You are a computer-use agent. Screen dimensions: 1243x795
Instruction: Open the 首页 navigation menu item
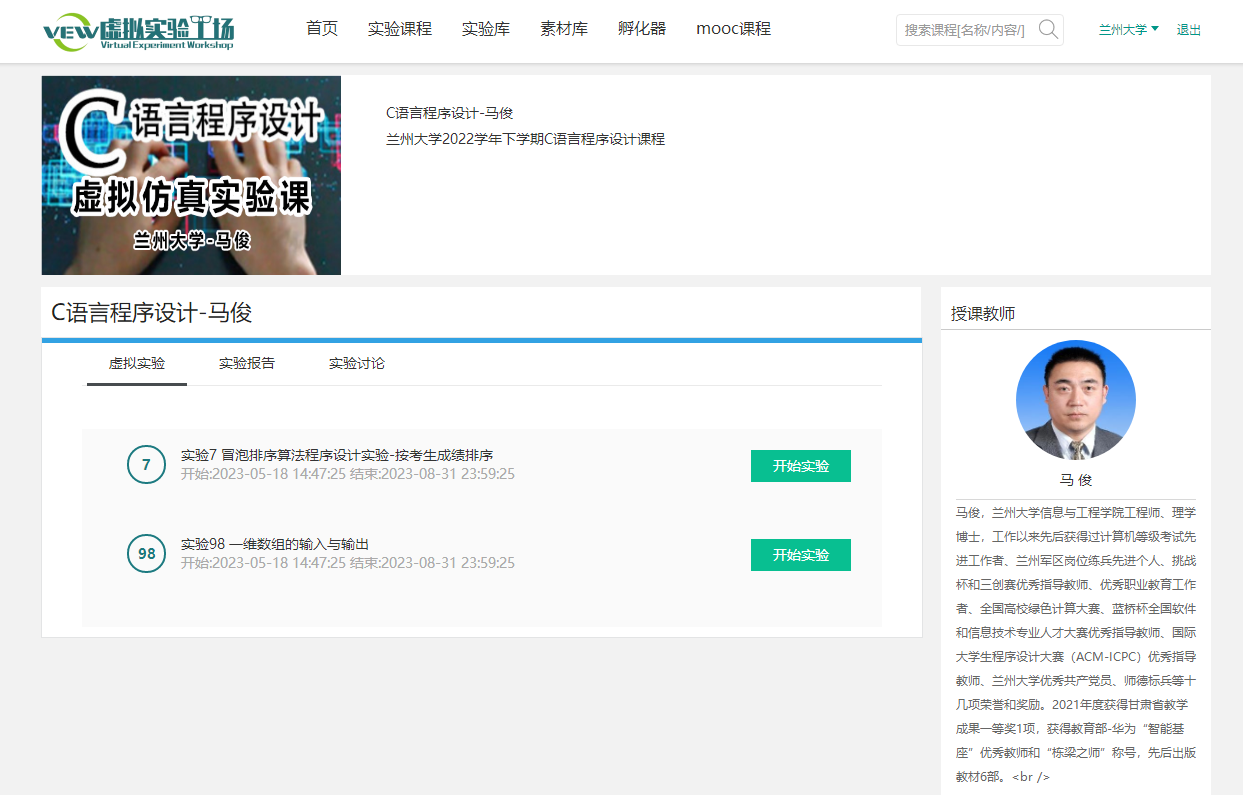pyautogui.click(x=322, y=29)
